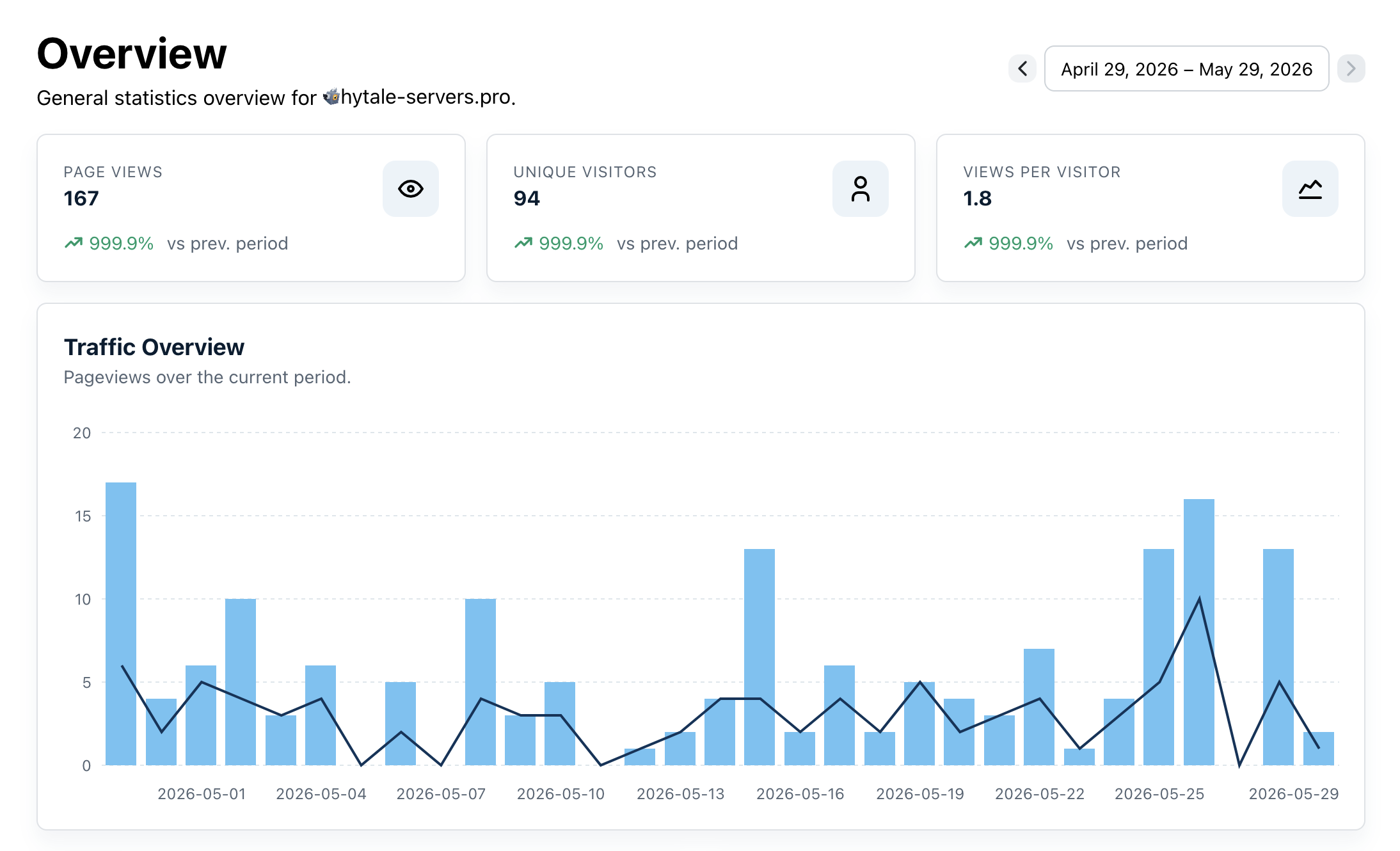Image resolution: width=1400 pixels, height=851 pixels.
Task: Open the April 29 – May 29 date range picker
Action: pyautogui.click(x=1186, y=68)
